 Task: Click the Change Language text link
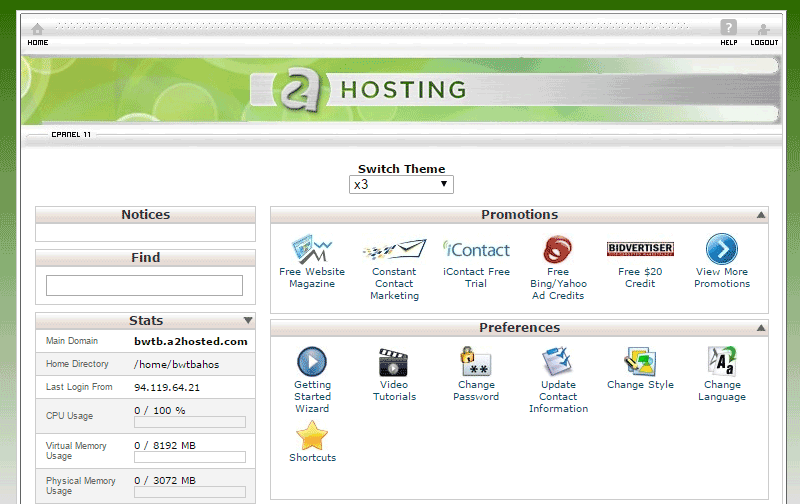click(x=722, y=391)
